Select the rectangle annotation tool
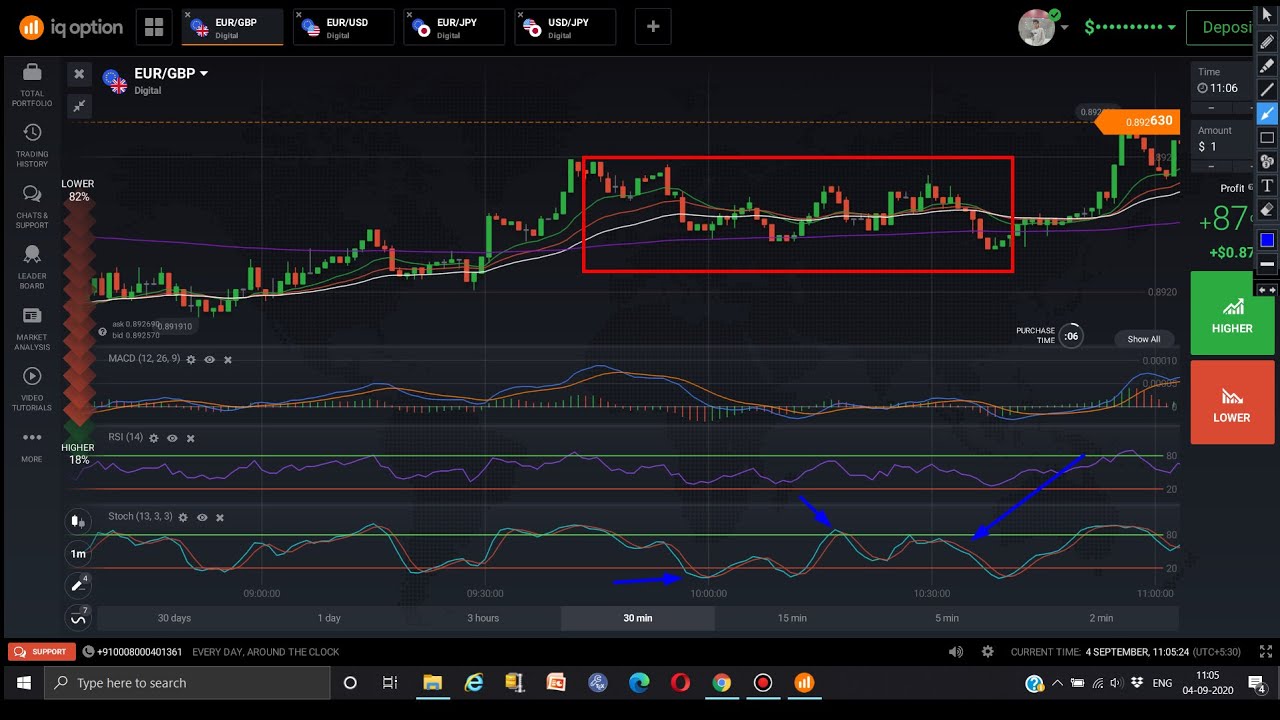The image size is (1280, 720). (x=1267, y=137)
